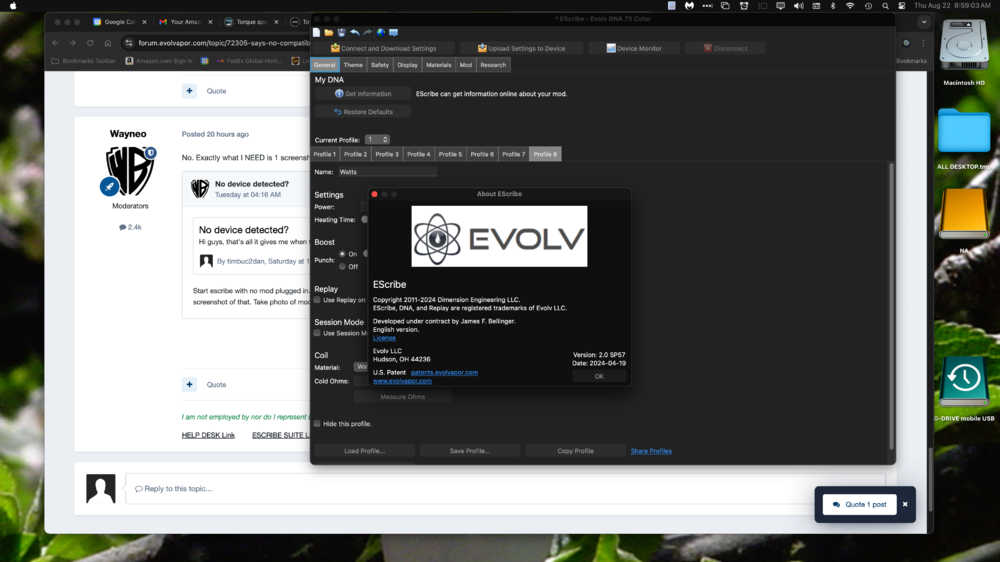
Task: Open Macintosh HD drive on desktop
Action: tap(964, 52)
